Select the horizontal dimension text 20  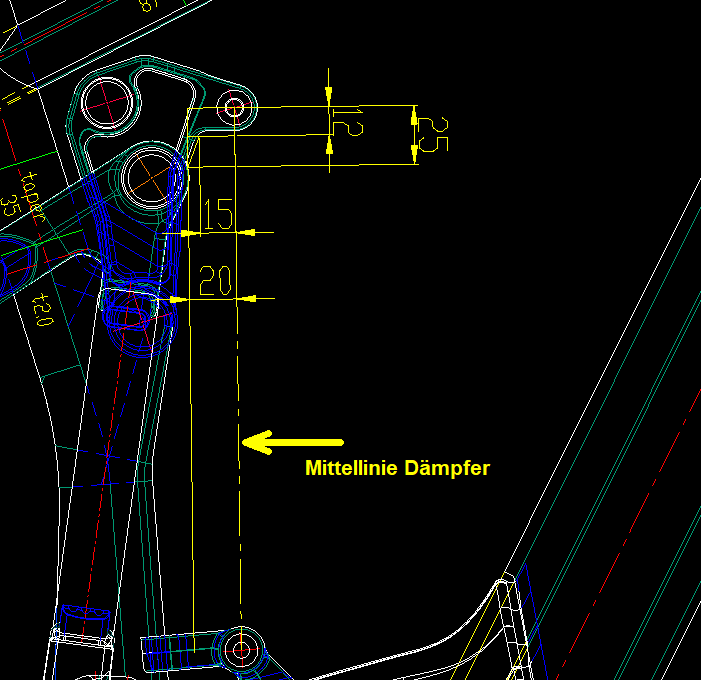click(x=216, y=281)
